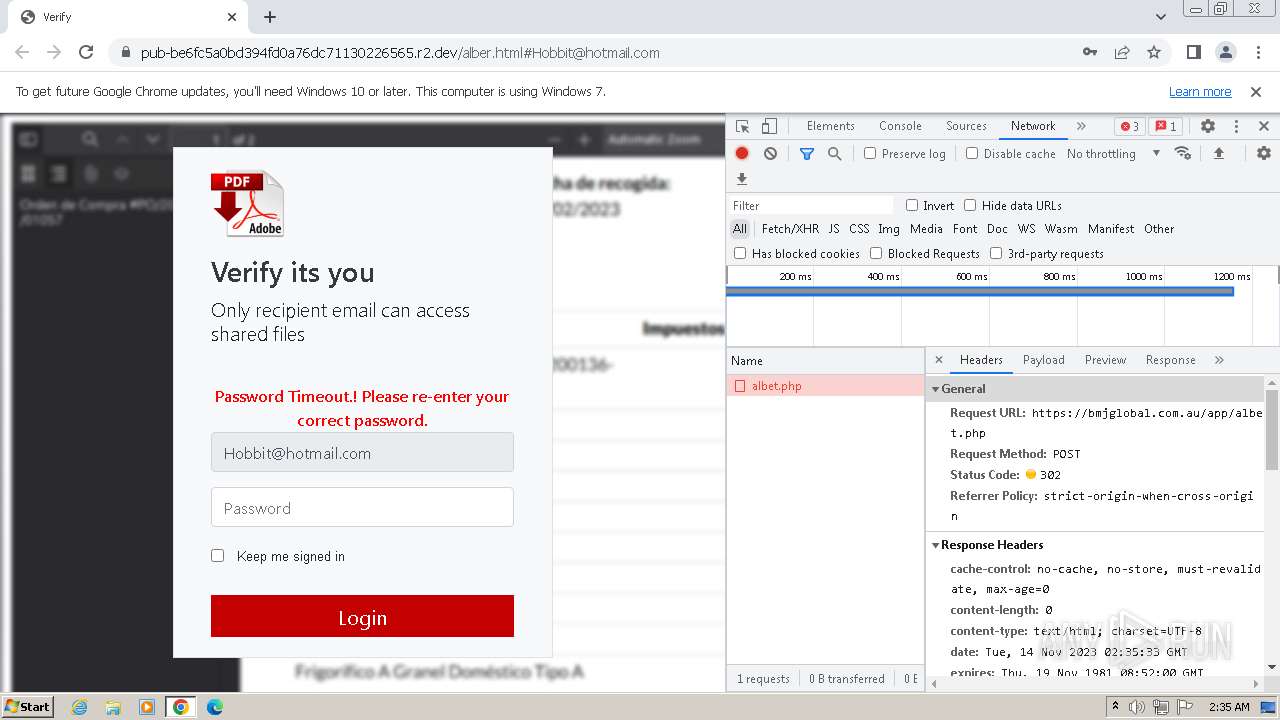This screenshot has width=1280, height=720.
Task: Open the saved password key icon
Action: click(x=1090, y=52)
